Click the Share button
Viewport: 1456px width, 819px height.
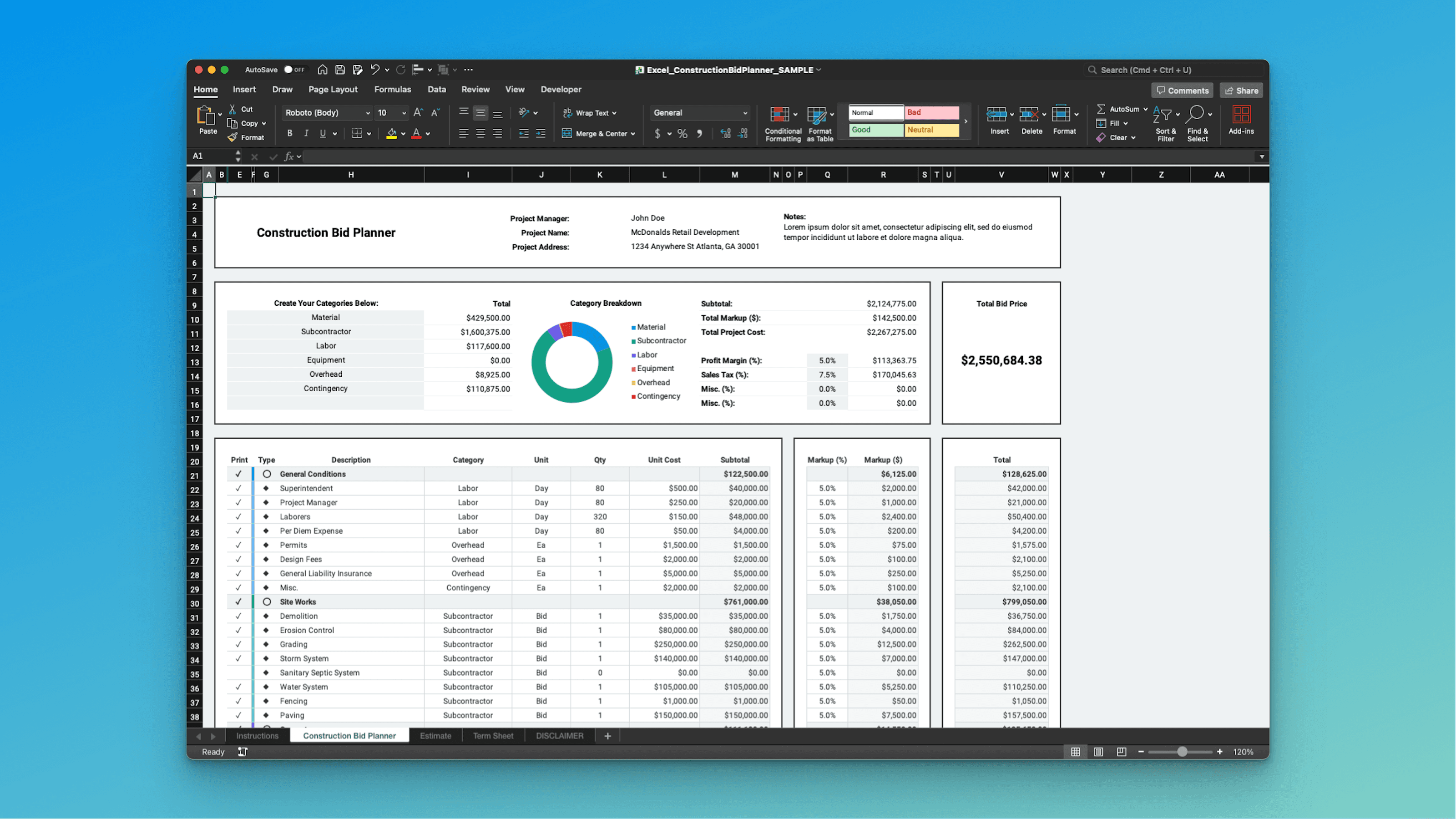[x=1241, y=91]
